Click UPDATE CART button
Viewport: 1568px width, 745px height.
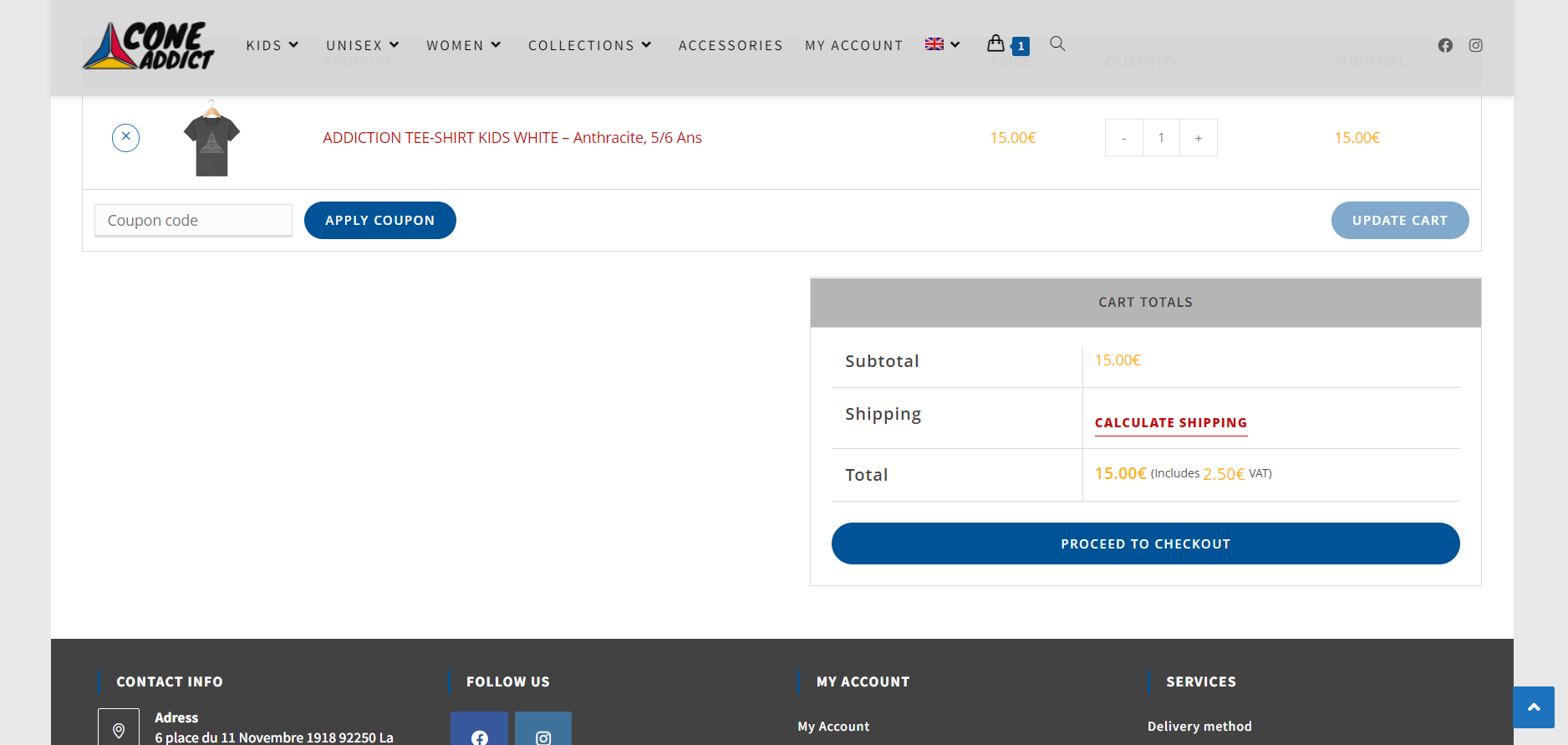point(1400,221)
